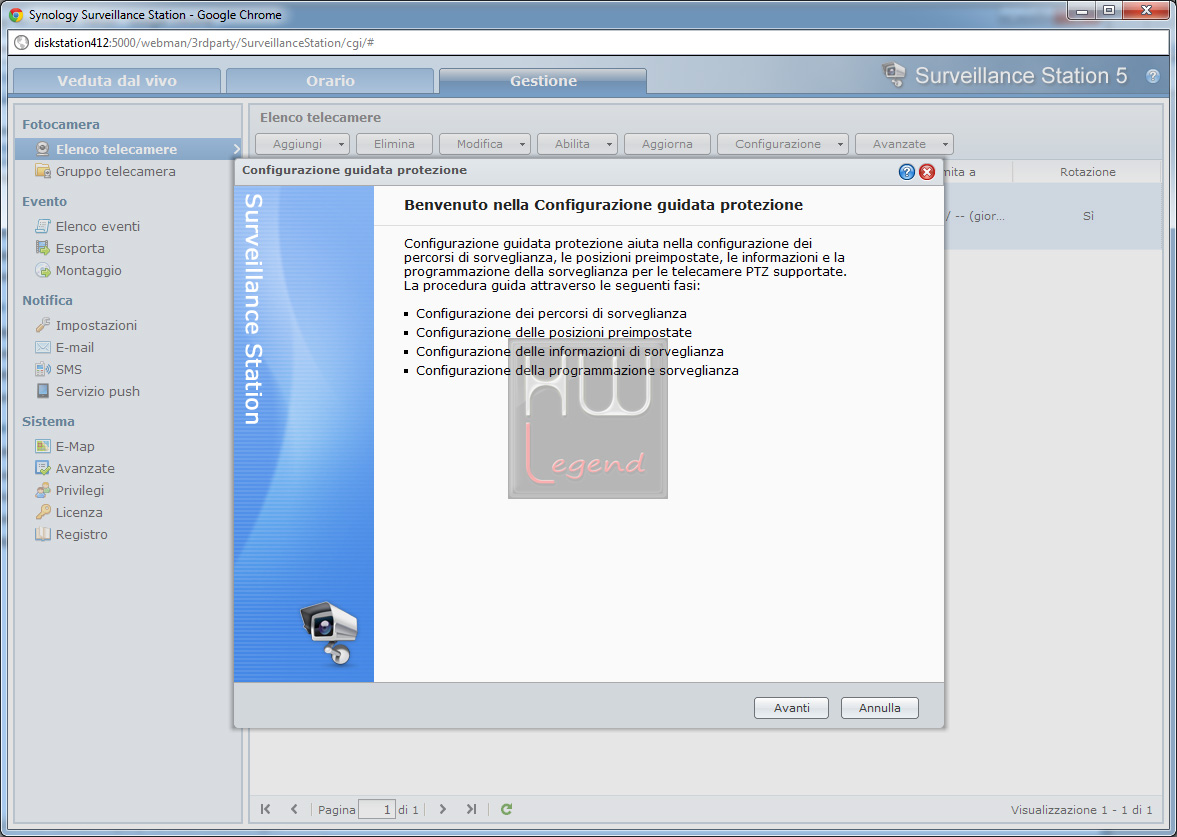Expand the Configurazione dropdown button
Image resolution: width=1177 pixels, height=837 pixels.
(783, 143)
